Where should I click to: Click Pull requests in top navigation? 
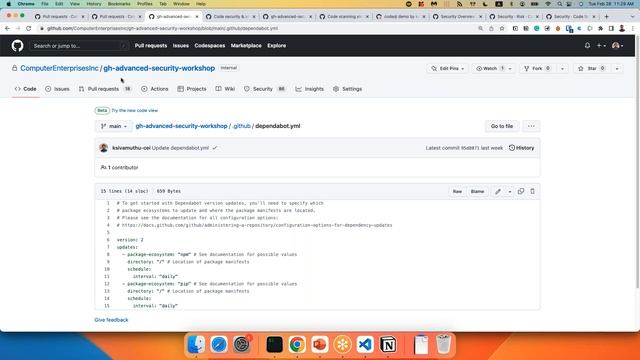pyautogui.click(x=151, y=46)
